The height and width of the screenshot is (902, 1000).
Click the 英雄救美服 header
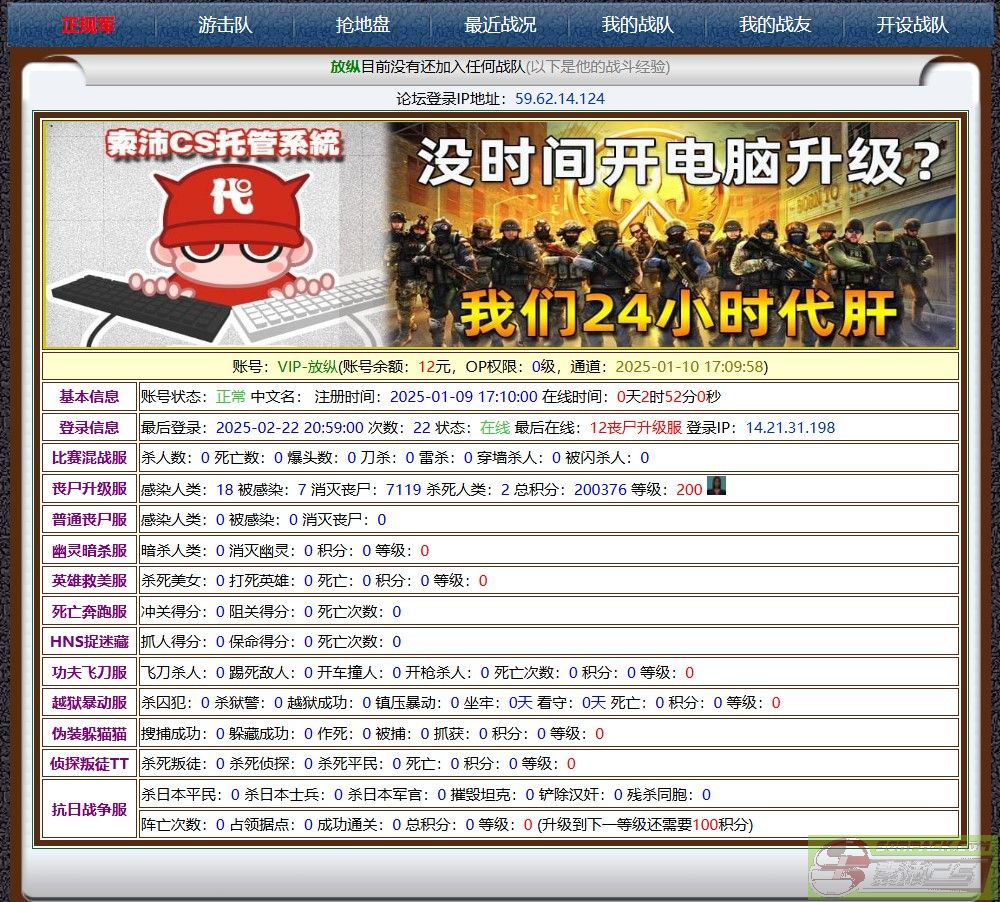point(88,580)
